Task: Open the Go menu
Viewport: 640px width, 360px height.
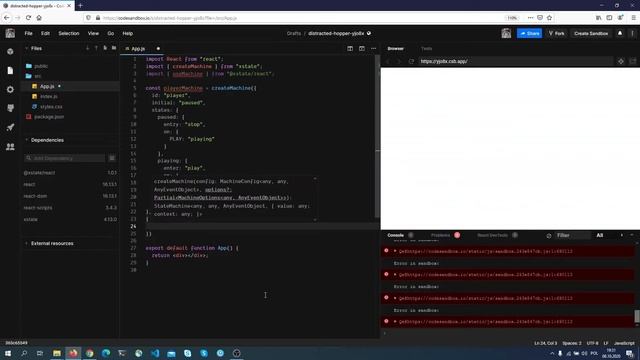Action: click(111, 33)
